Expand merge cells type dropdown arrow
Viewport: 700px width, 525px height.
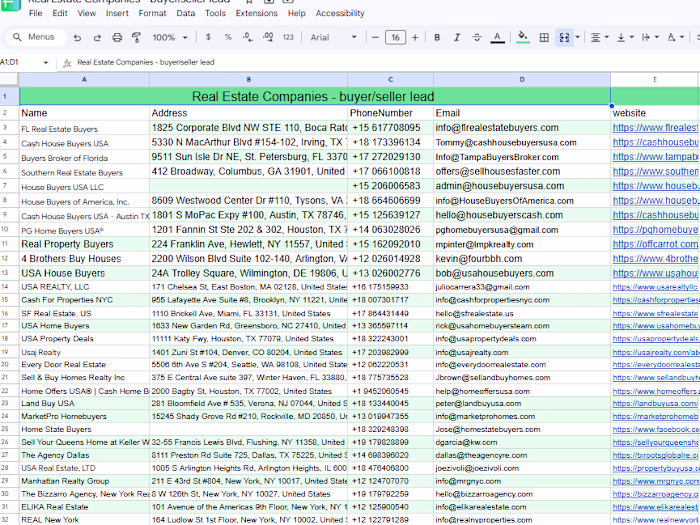click(x=578, y=38)
